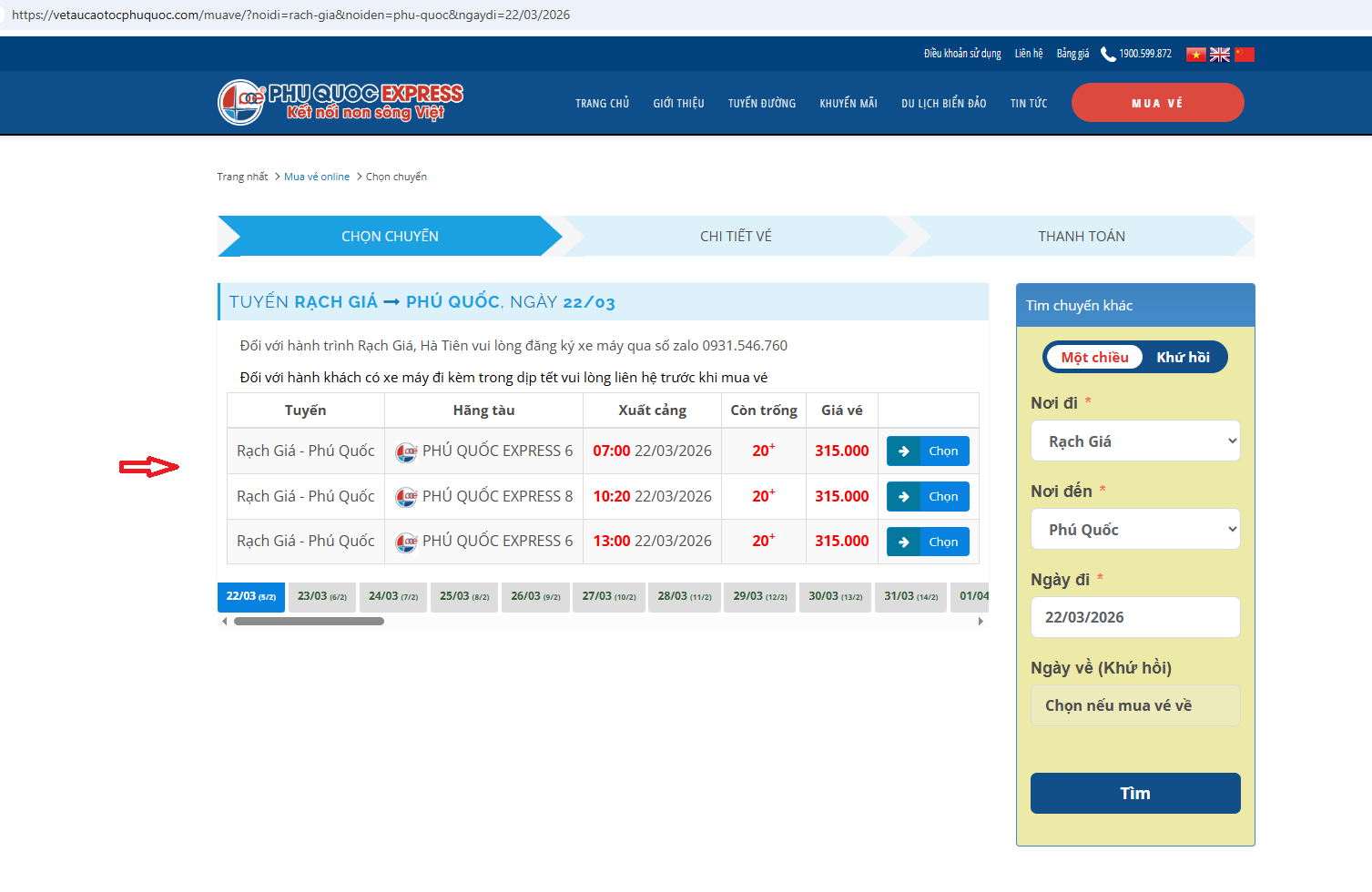
Task: Click arrow icon for 13:00 departure
Action: pos(903,542)
